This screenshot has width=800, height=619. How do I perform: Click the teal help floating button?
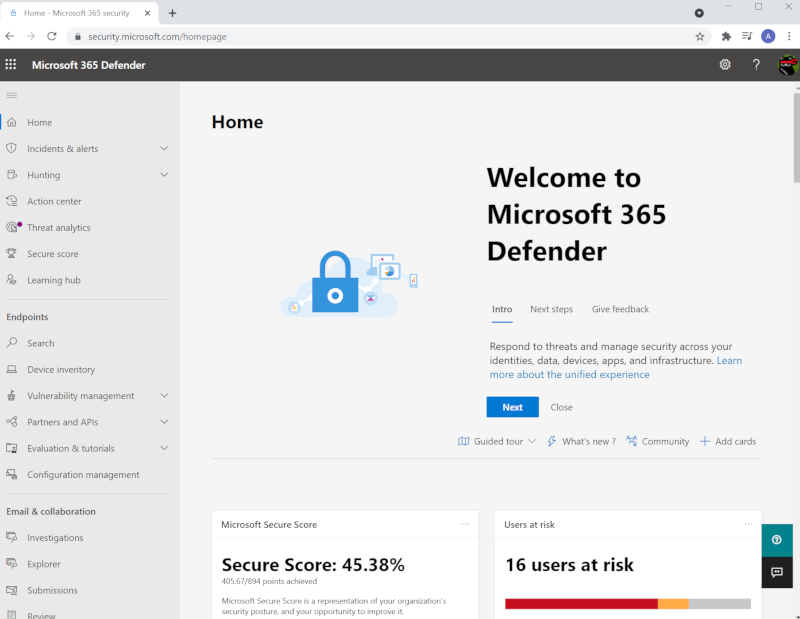coord(777,540)
